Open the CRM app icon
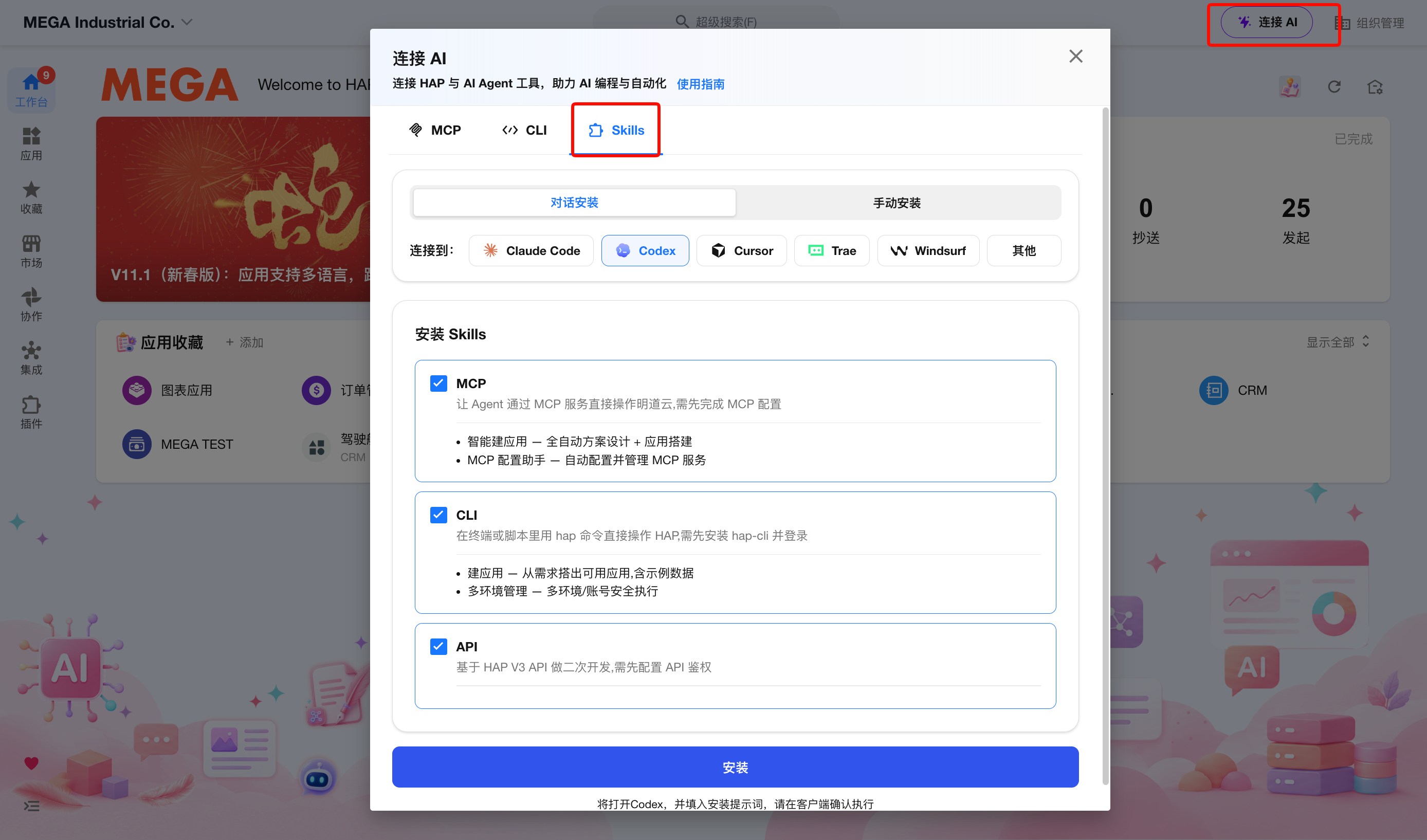The height and width of the screenshot is (840, 1427). (x=1214, y=390)
